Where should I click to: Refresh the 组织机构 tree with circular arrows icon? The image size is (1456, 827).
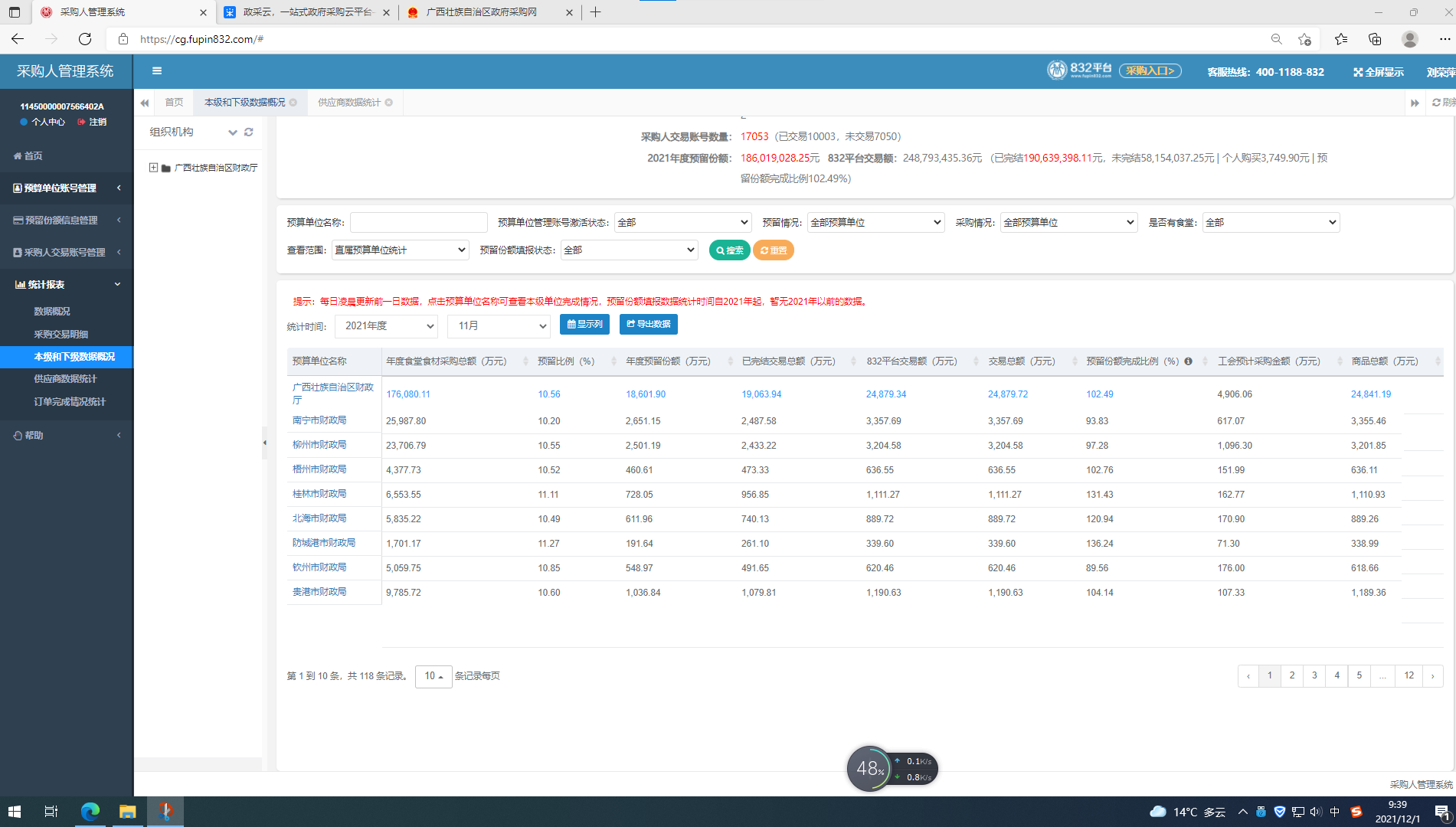coord(248,131)
